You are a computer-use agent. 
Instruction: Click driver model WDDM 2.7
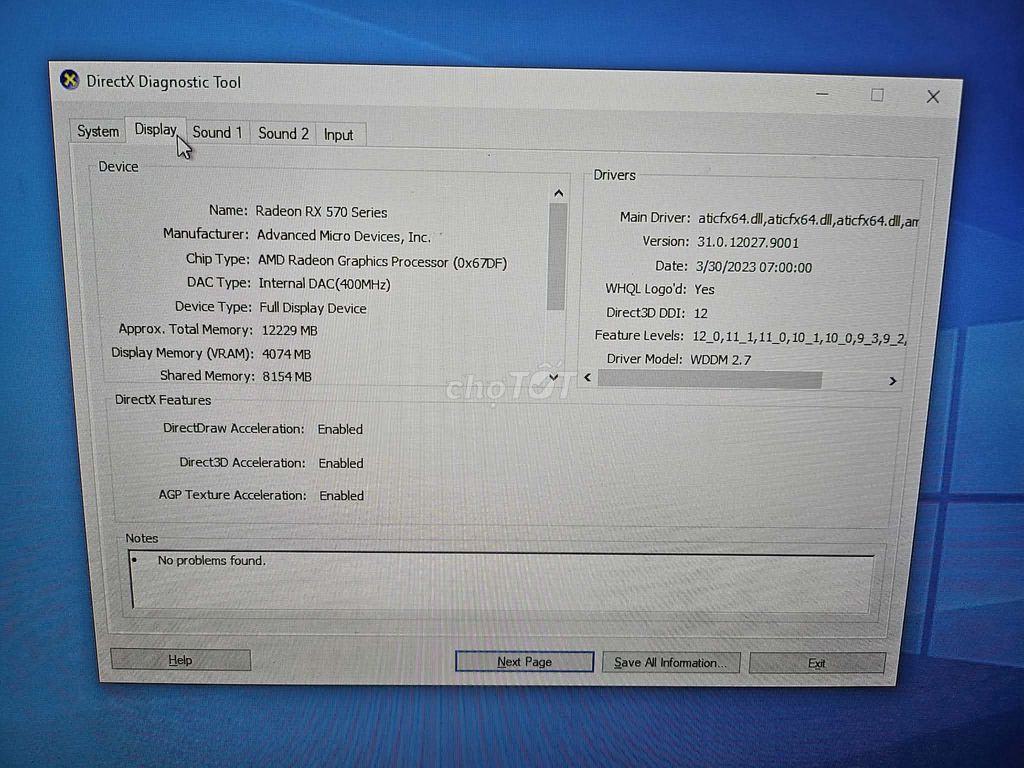click(x=720, y=360)
